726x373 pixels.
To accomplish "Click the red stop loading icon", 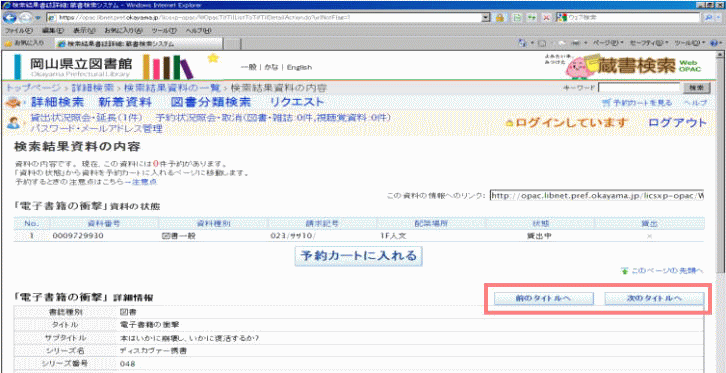I will tap(546, 18).
